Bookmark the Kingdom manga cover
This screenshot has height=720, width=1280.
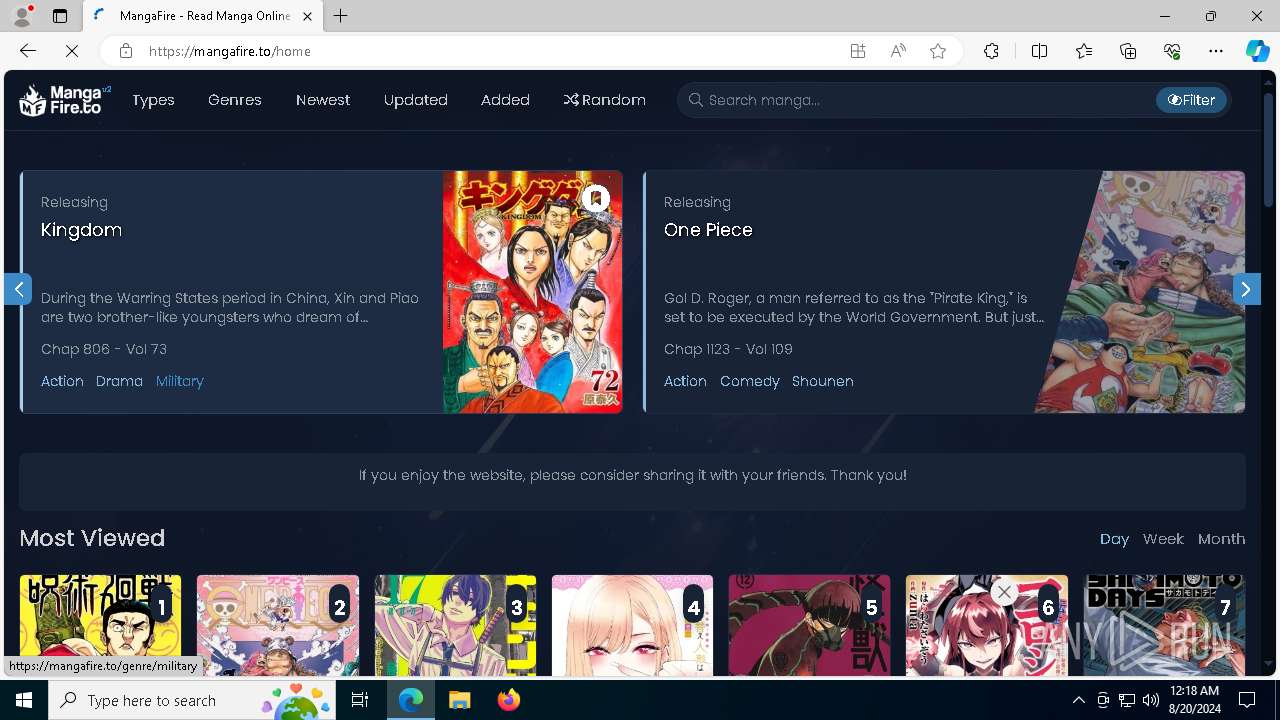tap(596, 199)
